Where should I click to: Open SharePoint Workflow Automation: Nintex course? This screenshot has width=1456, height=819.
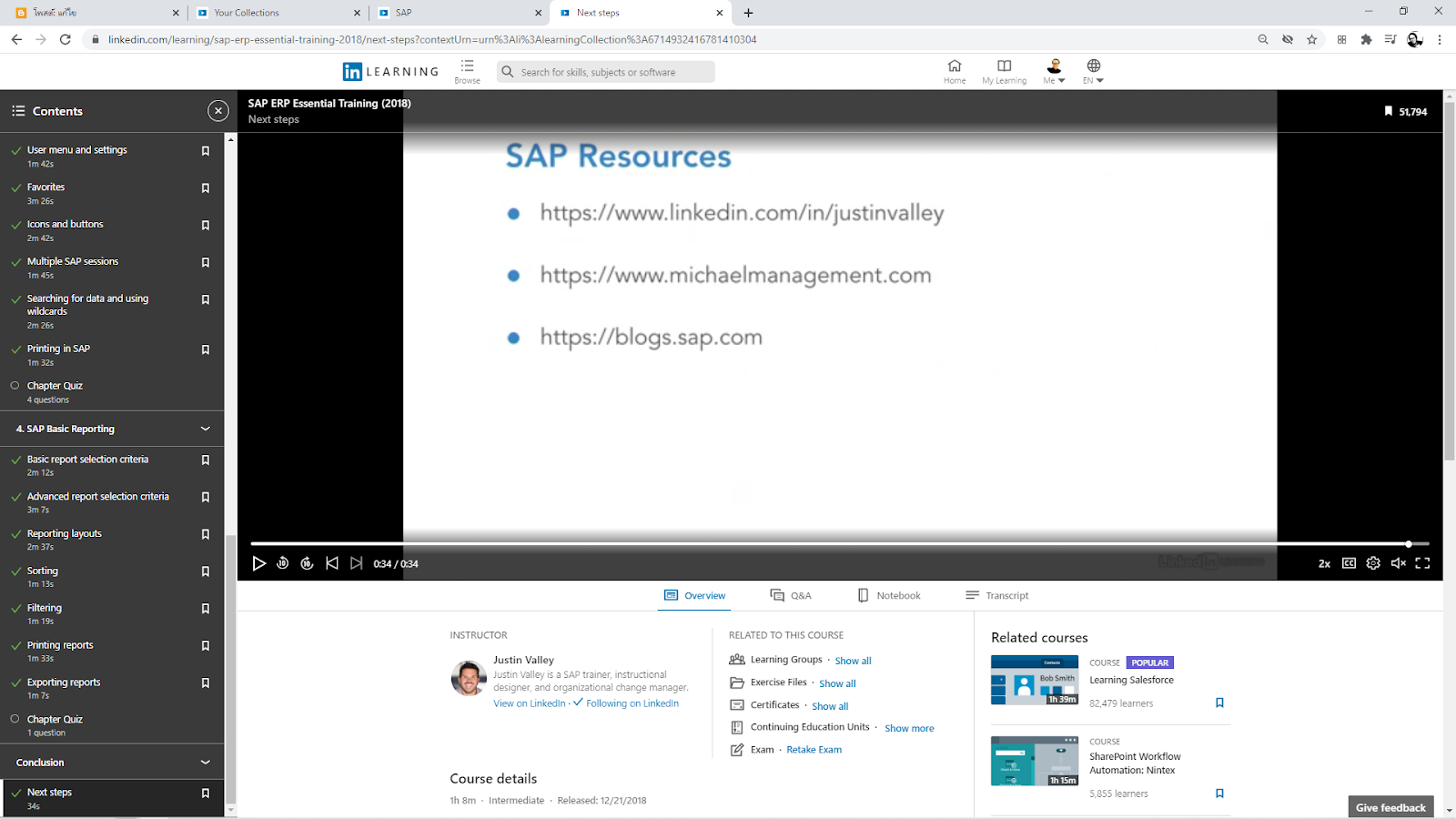tap(1135, 763)
